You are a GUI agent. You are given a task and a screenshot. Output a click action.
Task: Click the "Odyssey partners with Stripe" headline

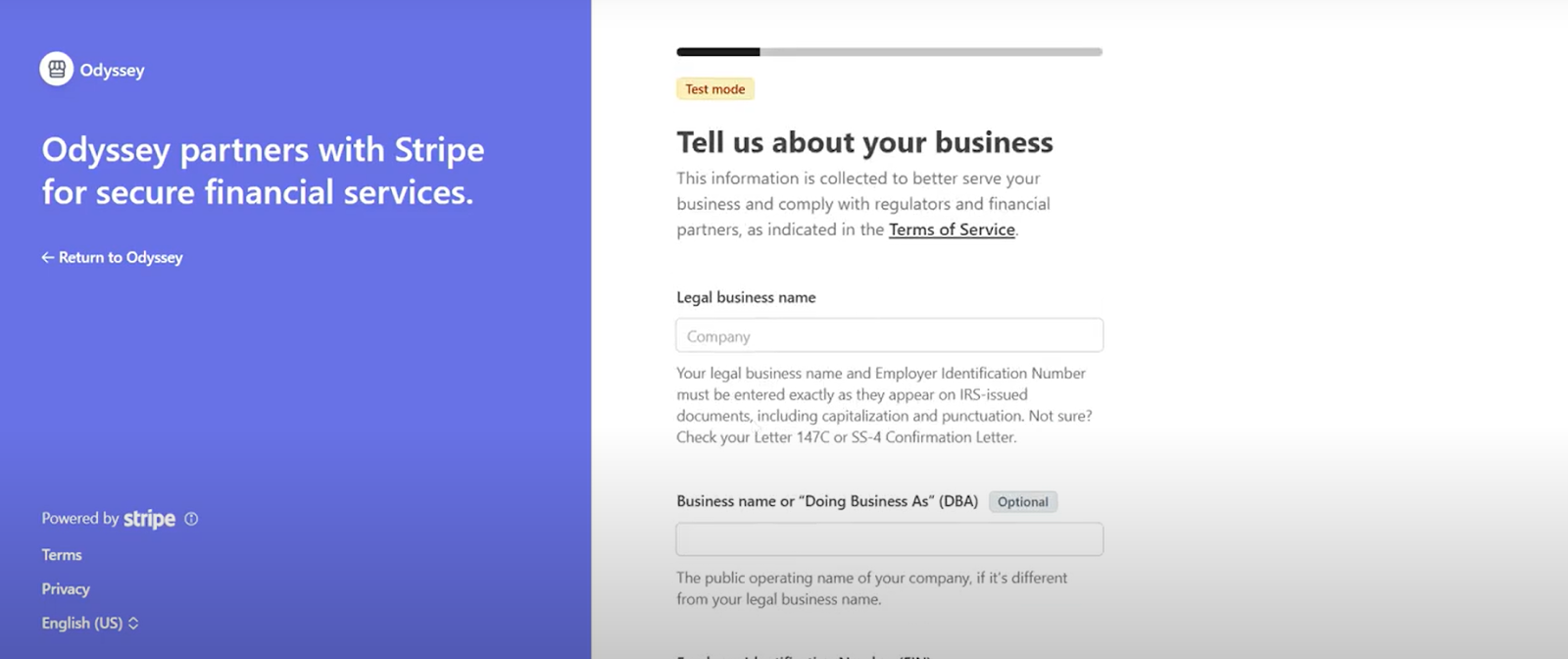pyautogui.click(x=263, y=171)
